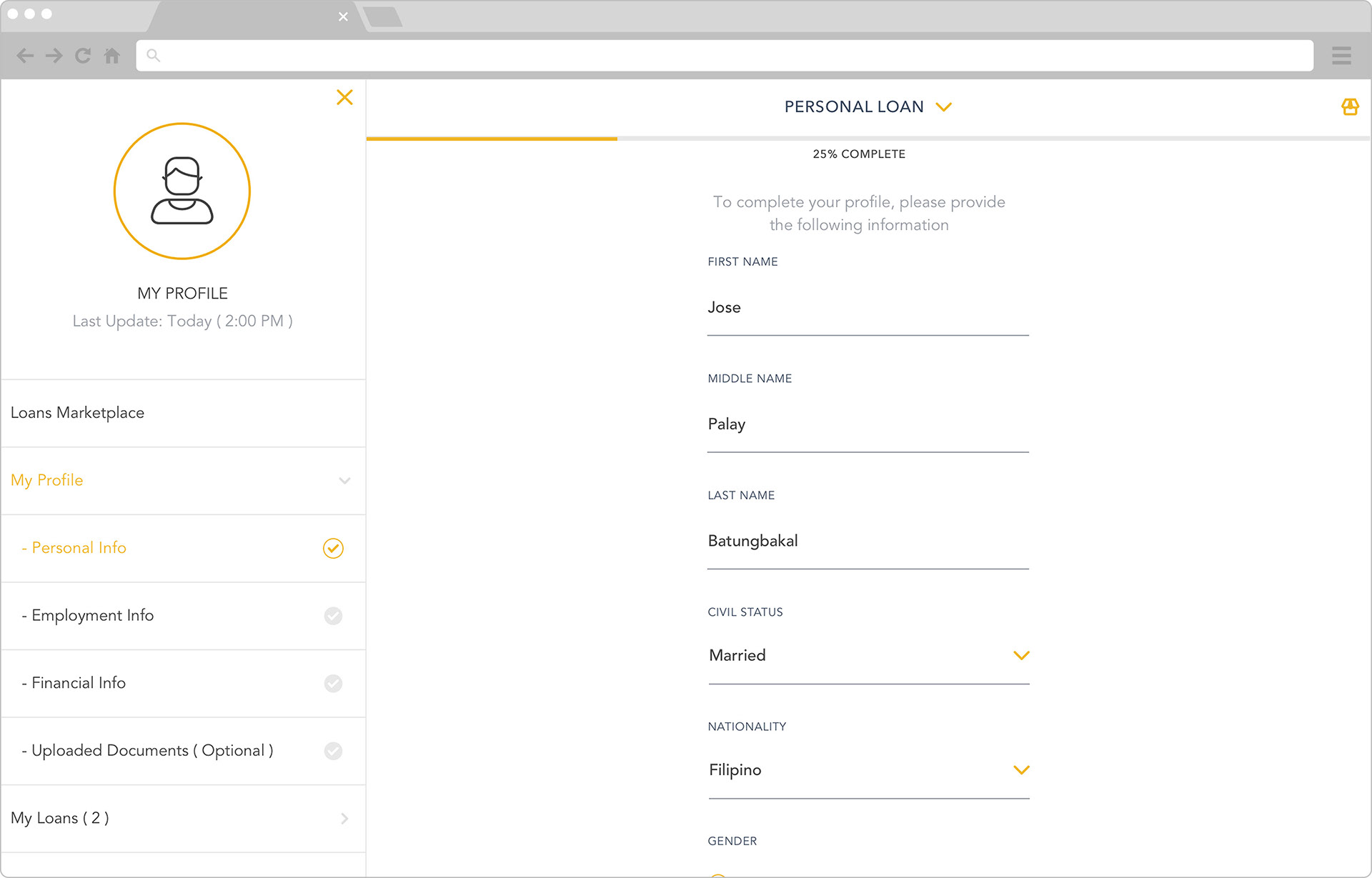Close the current browser tab
This screenshot has width=1372, height=878.
click(x=343, y=16)
